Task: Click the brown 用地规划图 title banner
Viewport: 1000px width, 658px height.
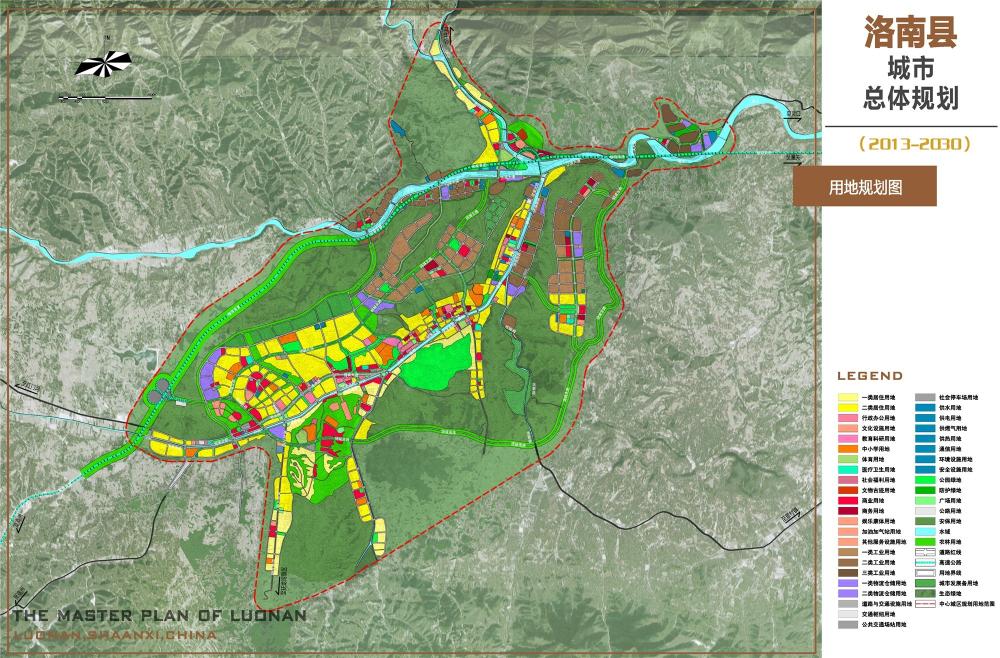Action: point(865,187)
